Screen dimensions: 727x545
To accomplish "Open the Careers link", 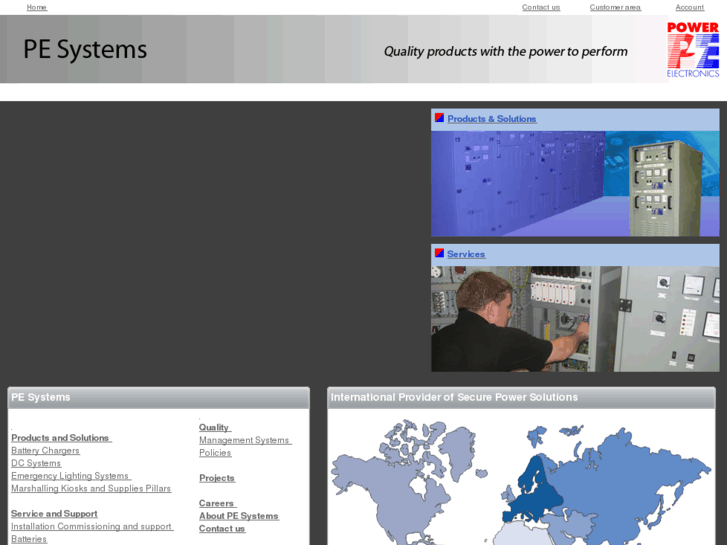I will point(217,503).
